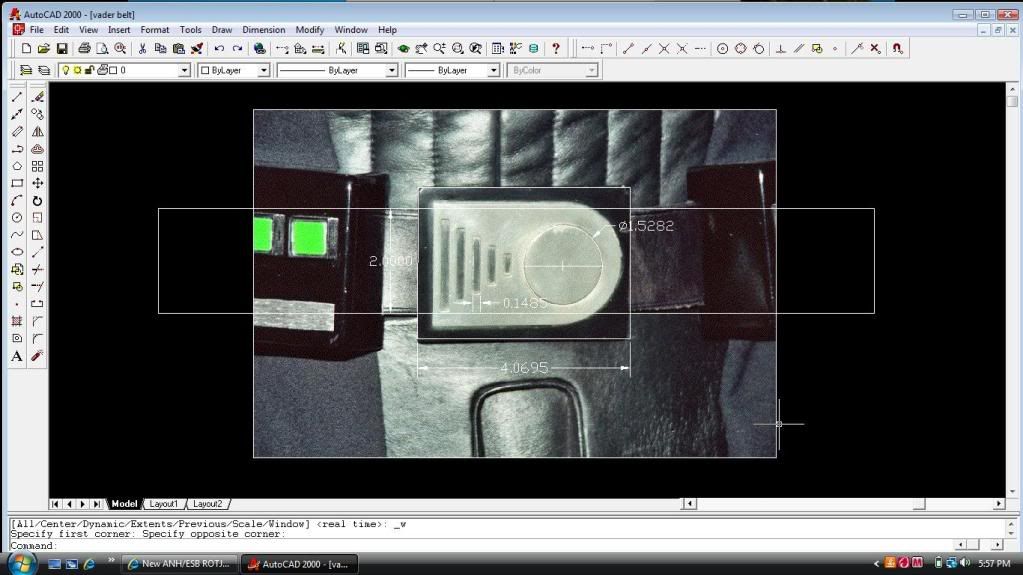
Task: Toggle layer 0 freeze sun icon
Action: tap(77, 70)
